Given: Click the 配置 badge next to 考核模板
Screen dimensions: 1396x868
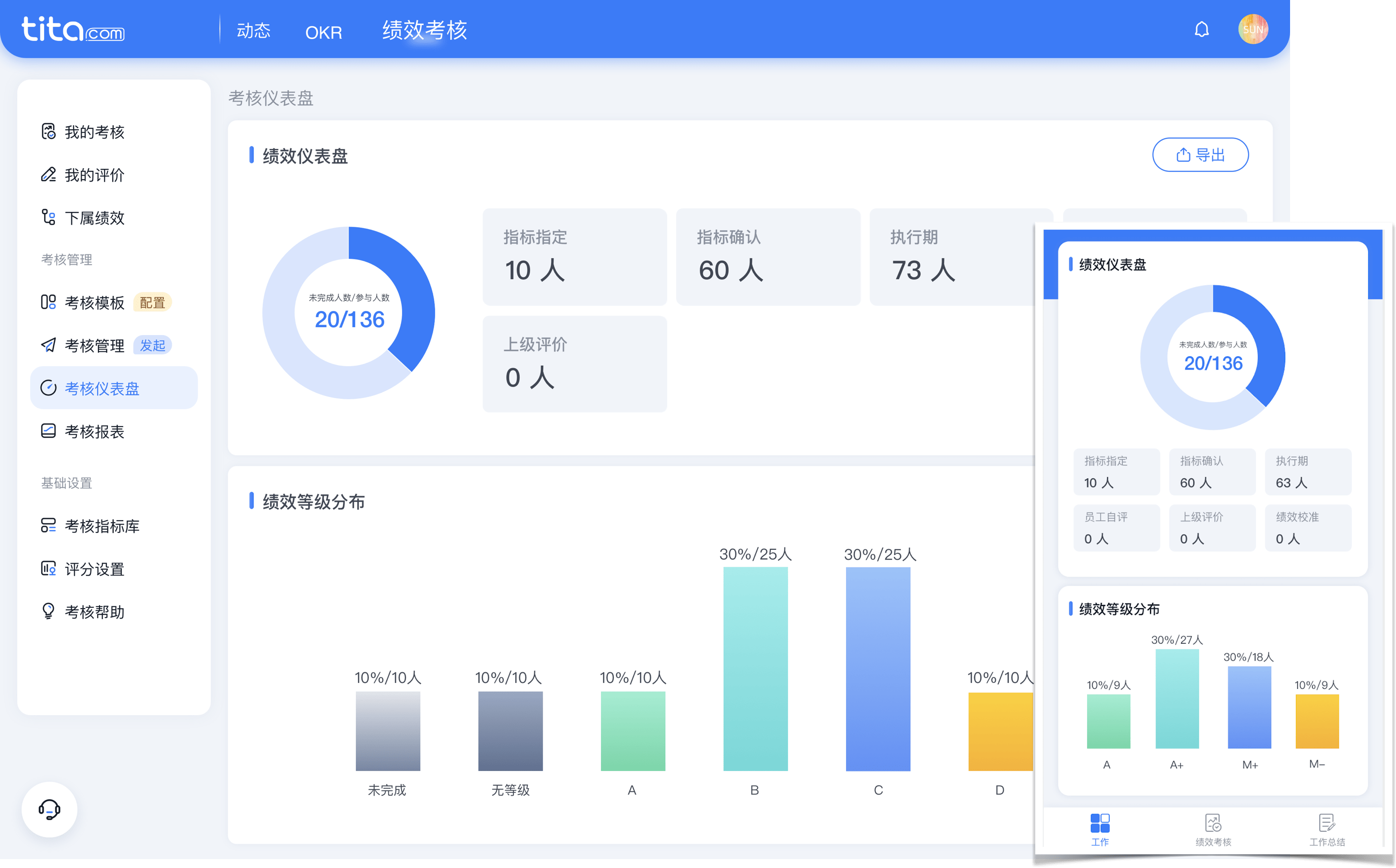Looking at the screenshot, I should (x=152, y=302).
